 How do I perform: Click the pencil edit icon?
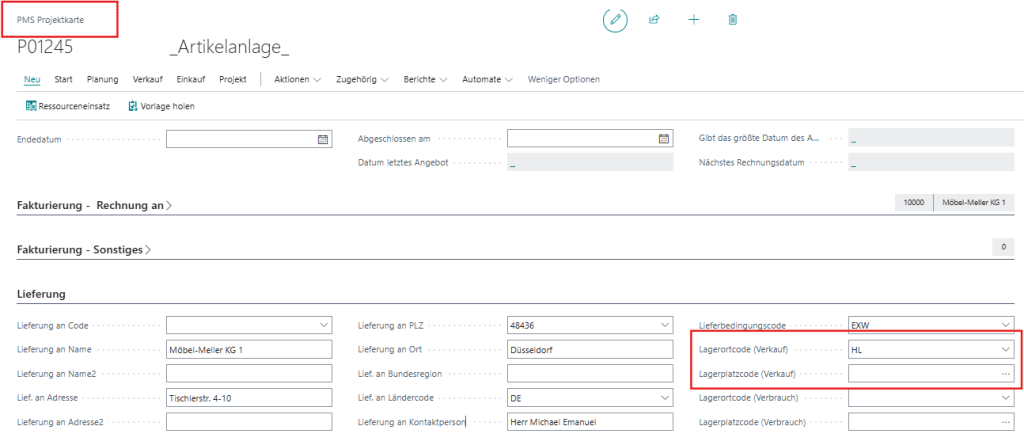coord(615,20)
